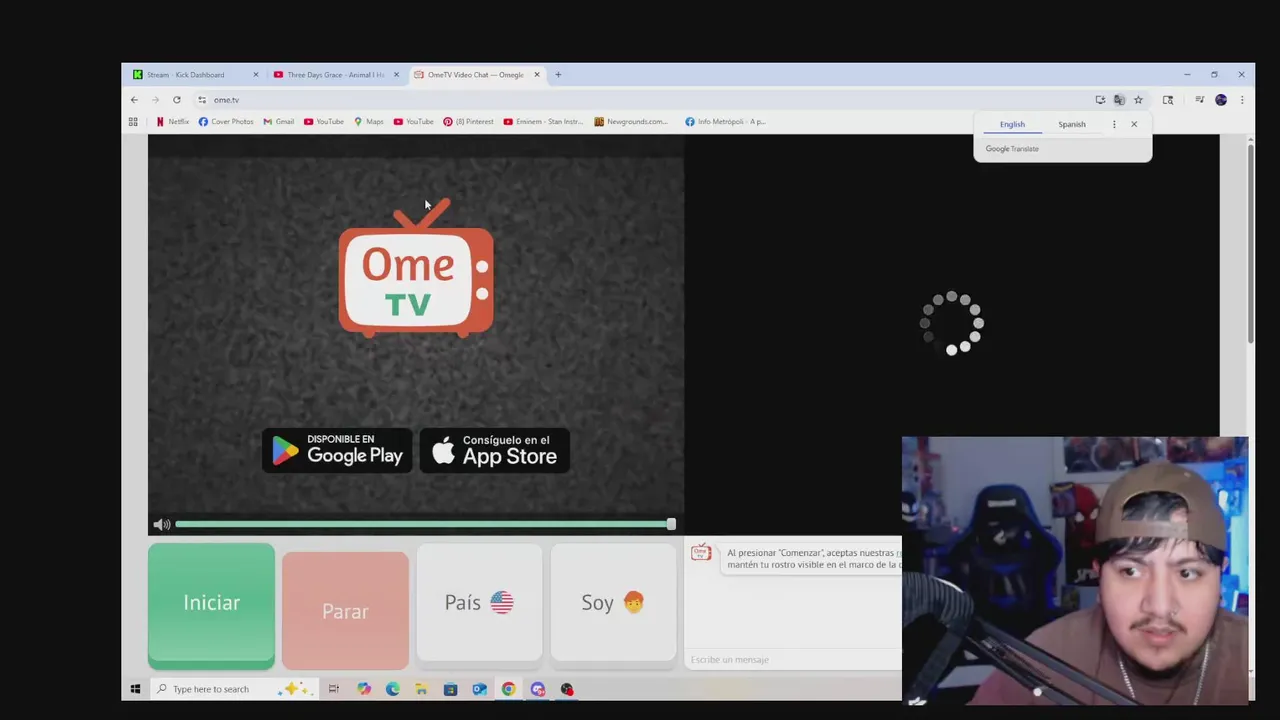Close the Three Days Grace tab
1280x720 pixels.
(396, 75)
